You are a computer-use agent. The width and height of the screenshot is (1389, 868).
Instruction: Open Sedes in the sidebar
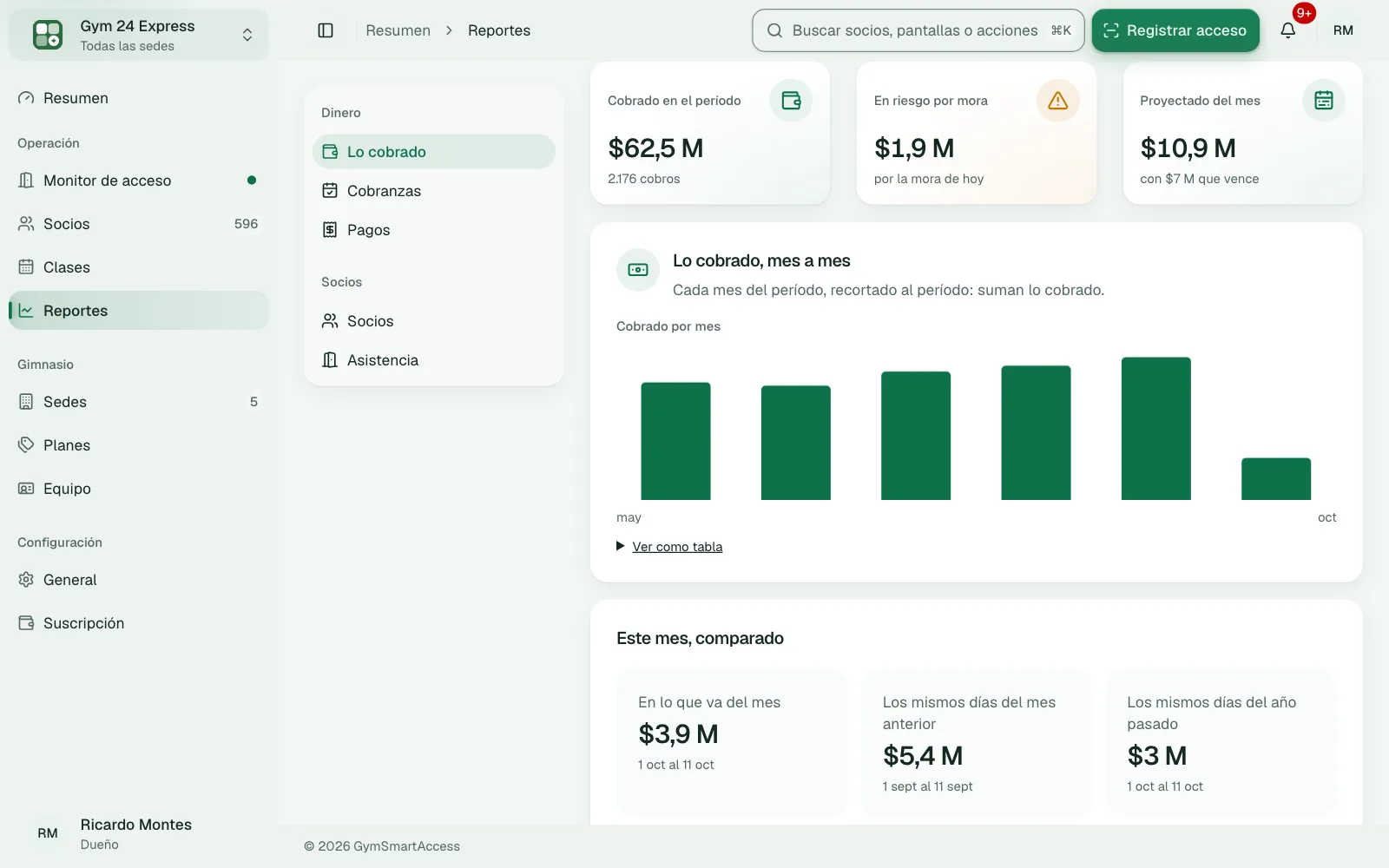(139, 402)
